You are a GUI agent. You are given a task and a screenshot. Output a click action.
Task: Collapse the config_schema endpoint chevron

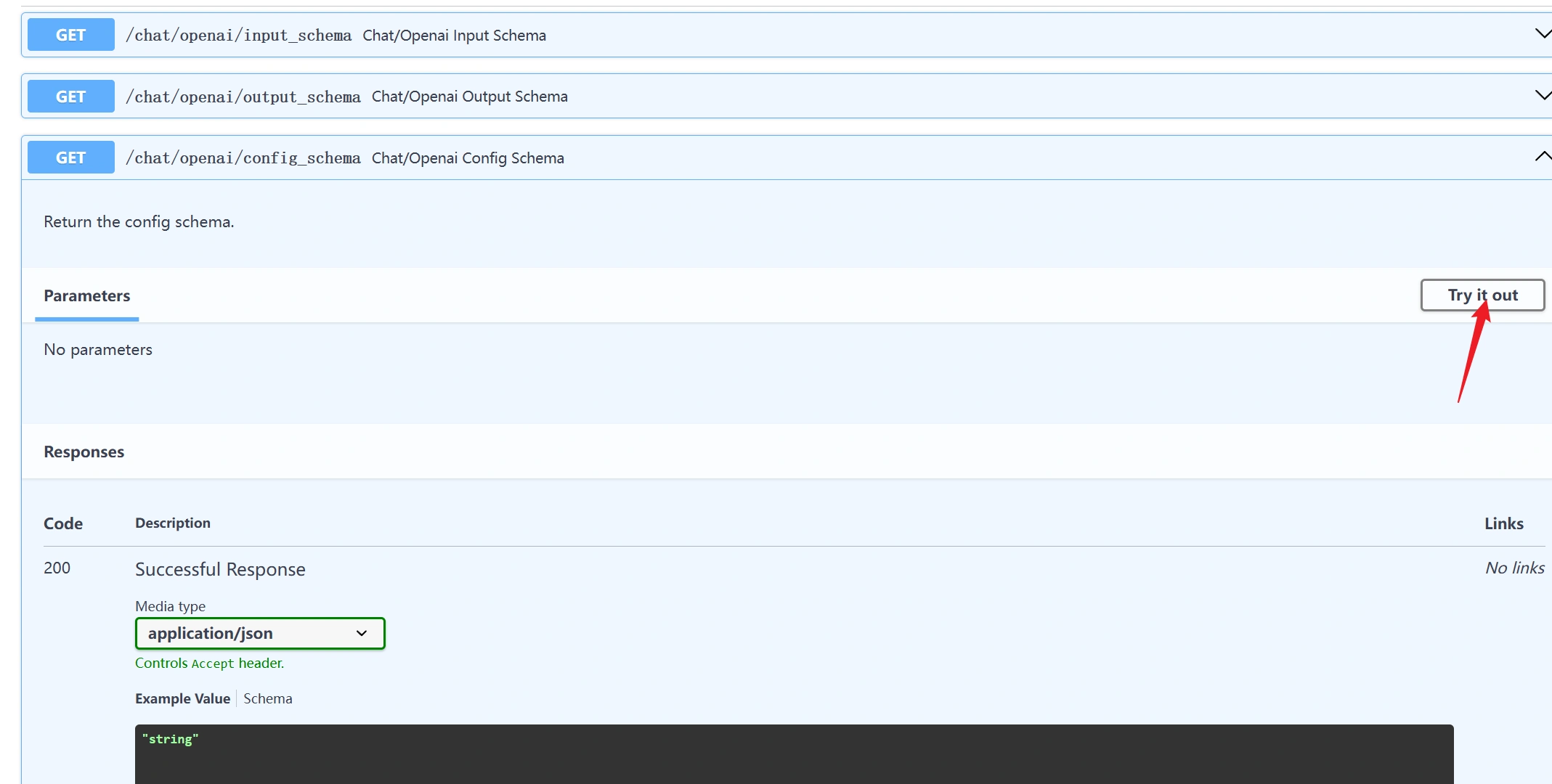pos(1542,156)
